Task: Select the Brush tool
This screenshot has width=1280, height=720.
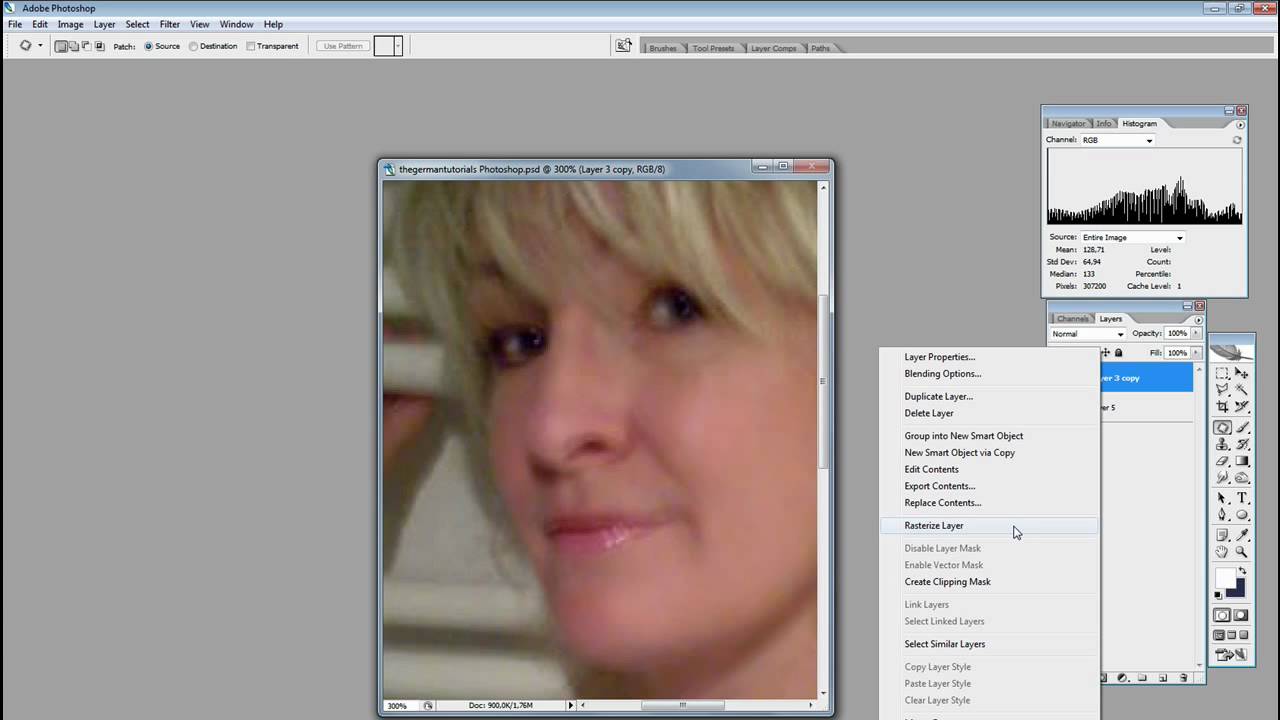Action: (x=1242, y=427)
